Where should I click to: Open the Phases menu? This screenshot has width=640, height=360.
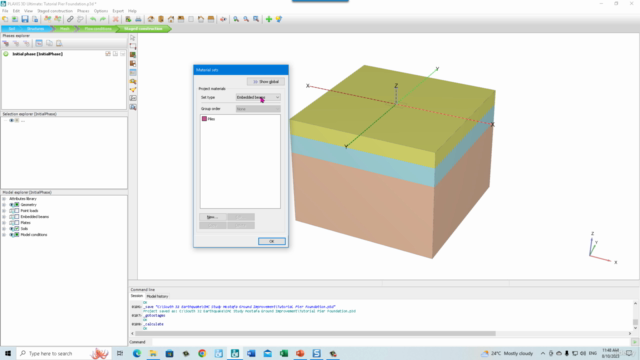click(83, 11)
